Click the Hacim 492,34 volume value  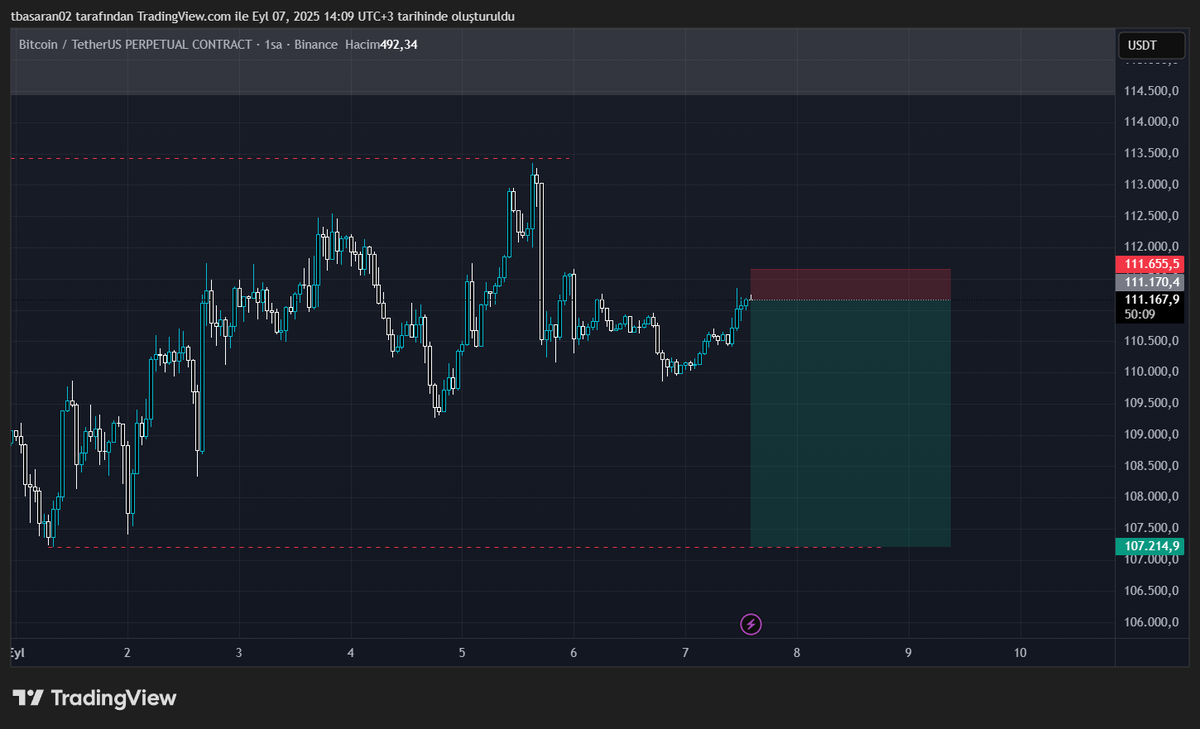(381, 45)
